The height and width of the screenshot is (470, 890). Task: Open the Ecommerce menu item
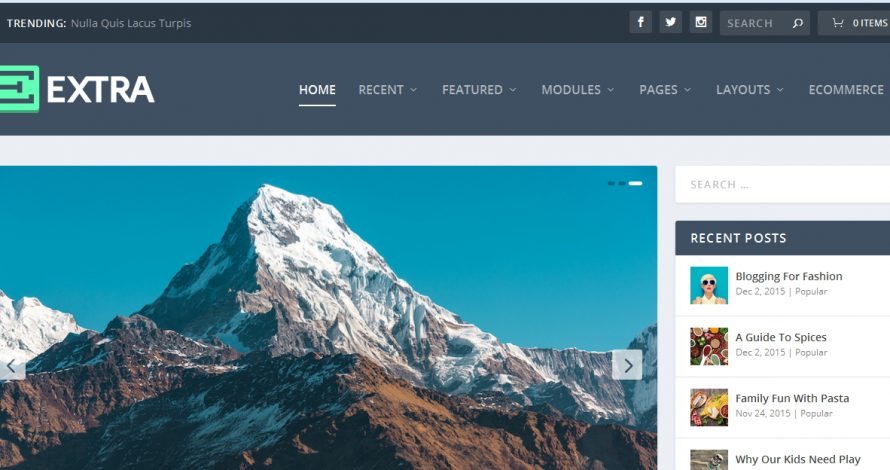pyautogui.click(x=846, y=90)
